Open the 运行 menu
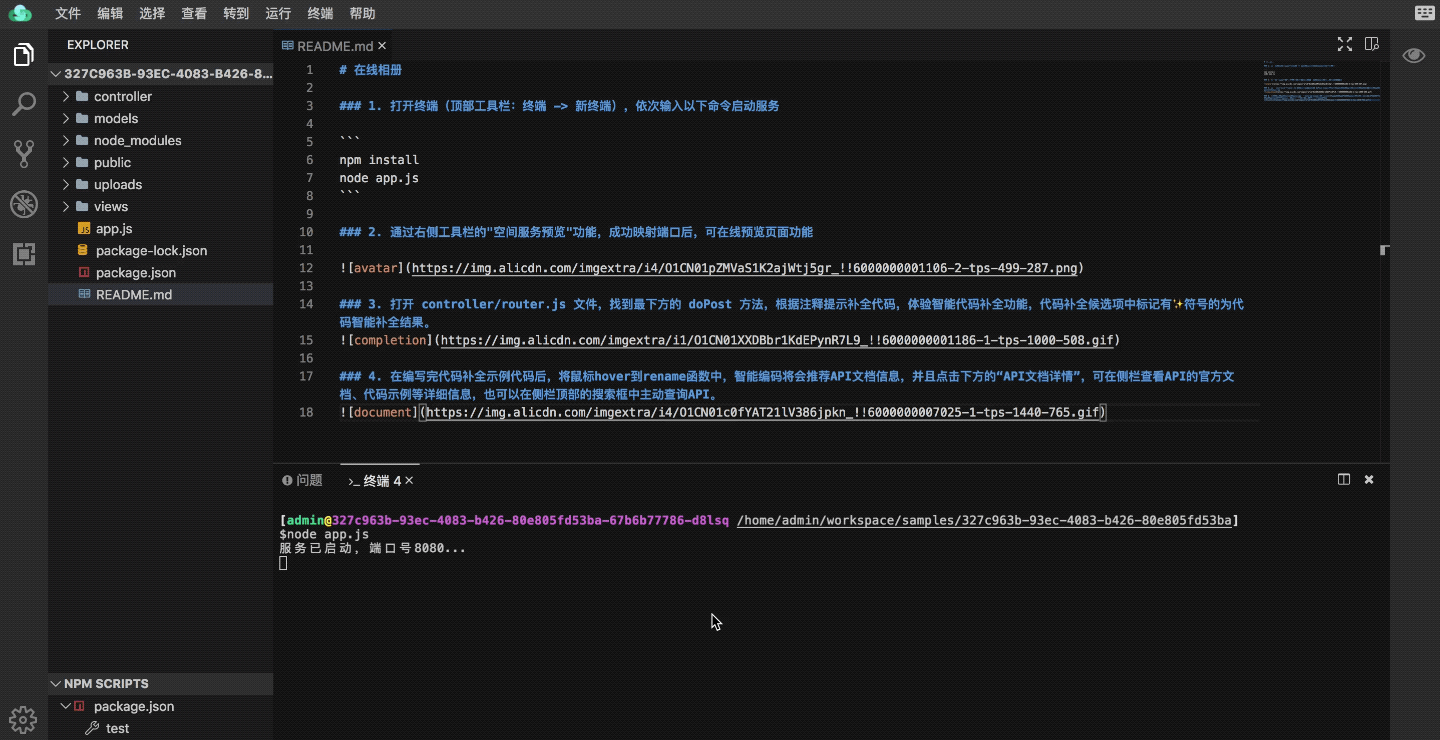This screenshot has width=1440, height=740. pyautogui.click(x=278, y=13)
